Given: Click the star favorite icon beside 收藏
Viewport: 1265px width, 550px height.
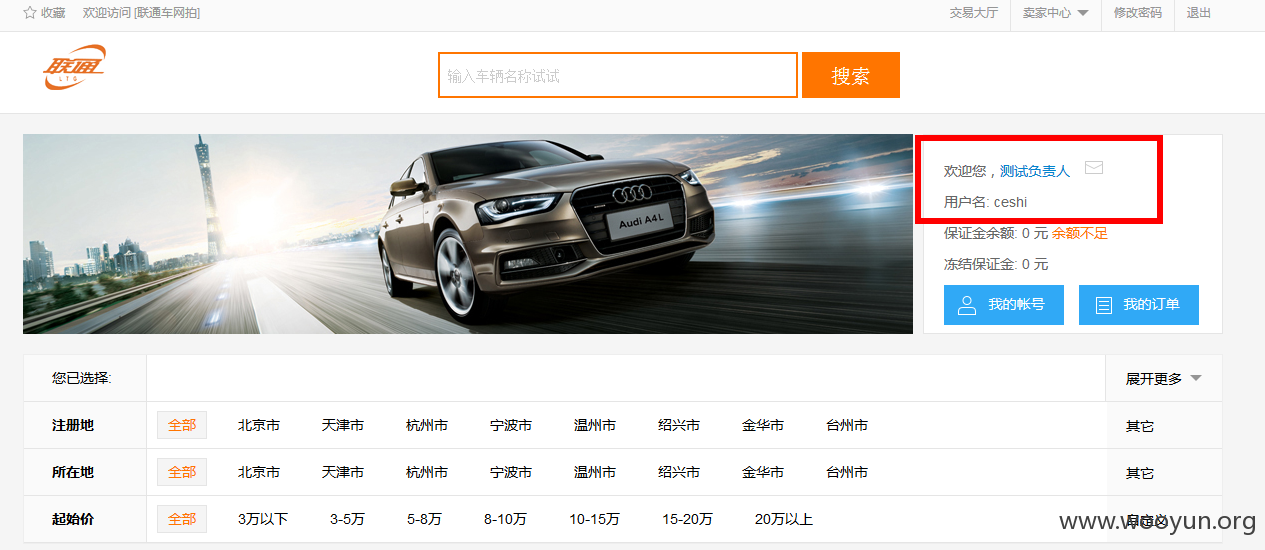Looking at the screenshot, I should point(30,13).
